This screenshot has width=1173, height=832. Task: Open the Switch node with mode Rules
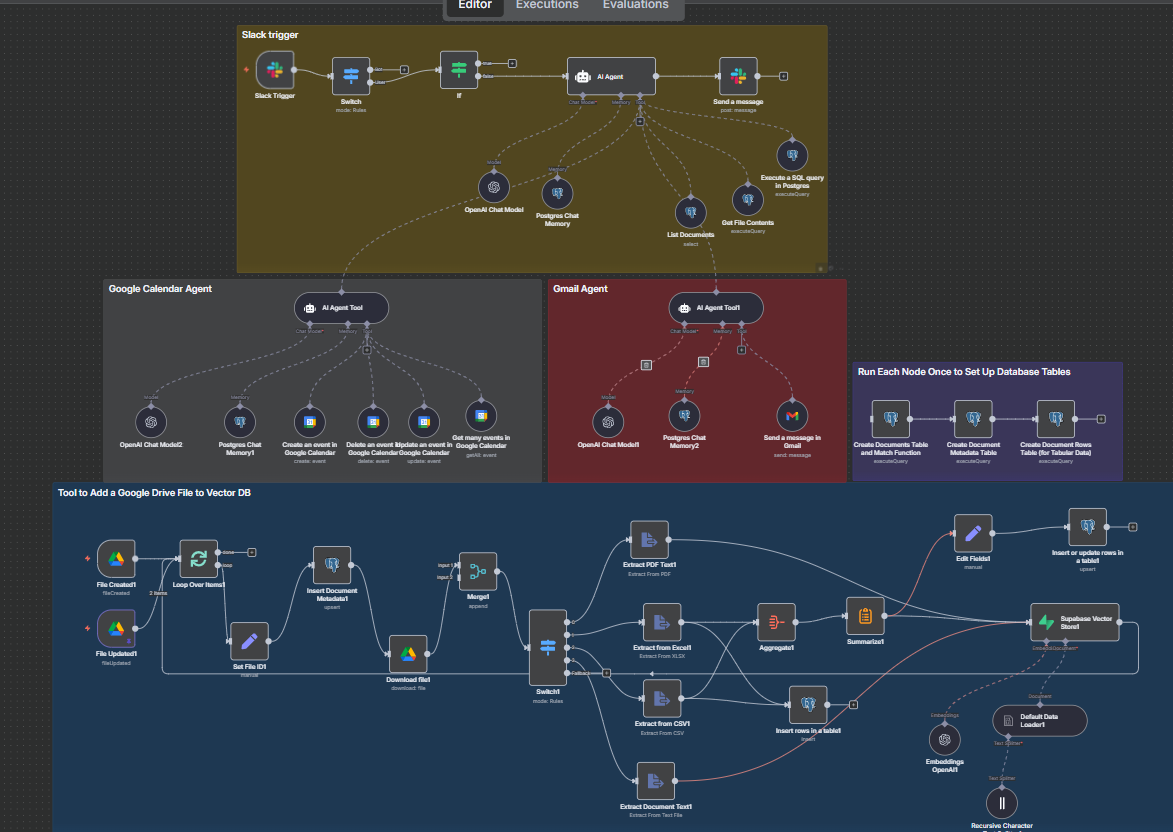[x=351, y=76]
